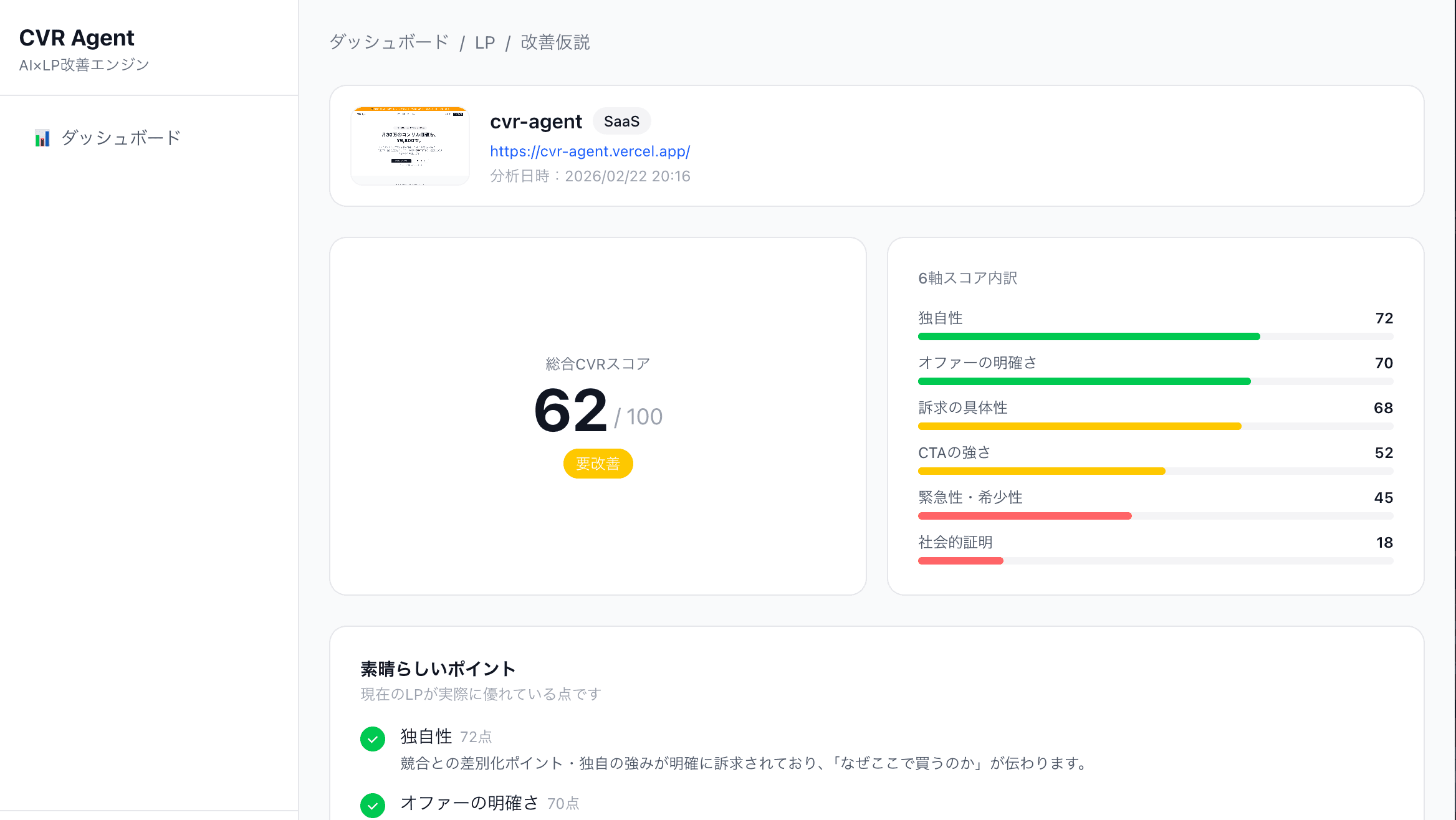This screenshot has height=820, width=1456.
Task: Click the 6軸スコア内訳 panel header
Action: (x=967, y=278)
